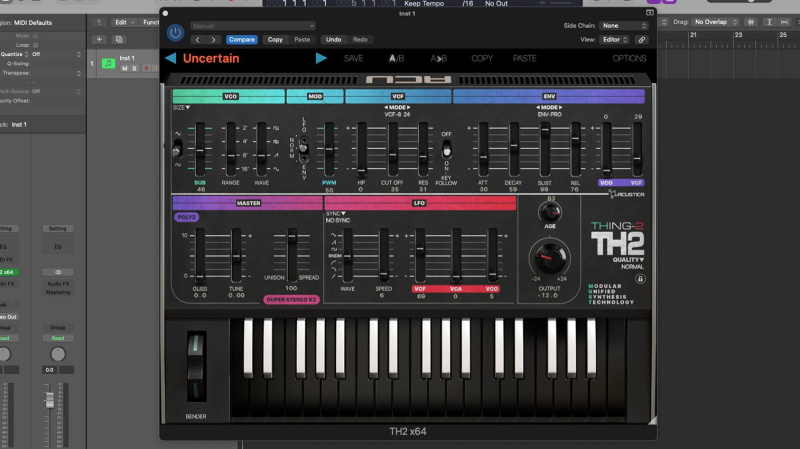Toggle the LFO/NORM/ENV mod switch

[303, 148]
